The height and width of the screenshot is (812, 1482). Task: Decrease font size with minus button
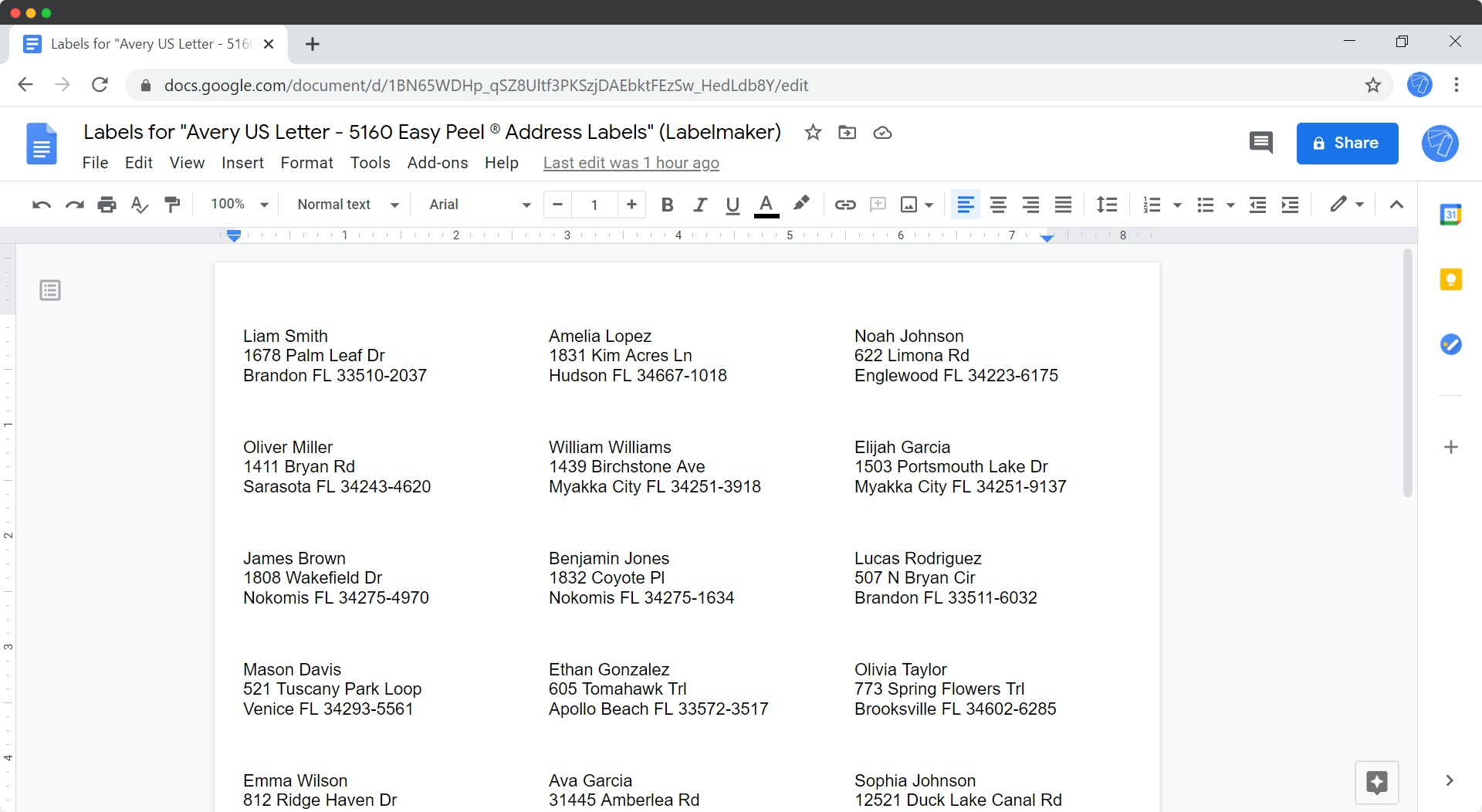tap(557, 205)
